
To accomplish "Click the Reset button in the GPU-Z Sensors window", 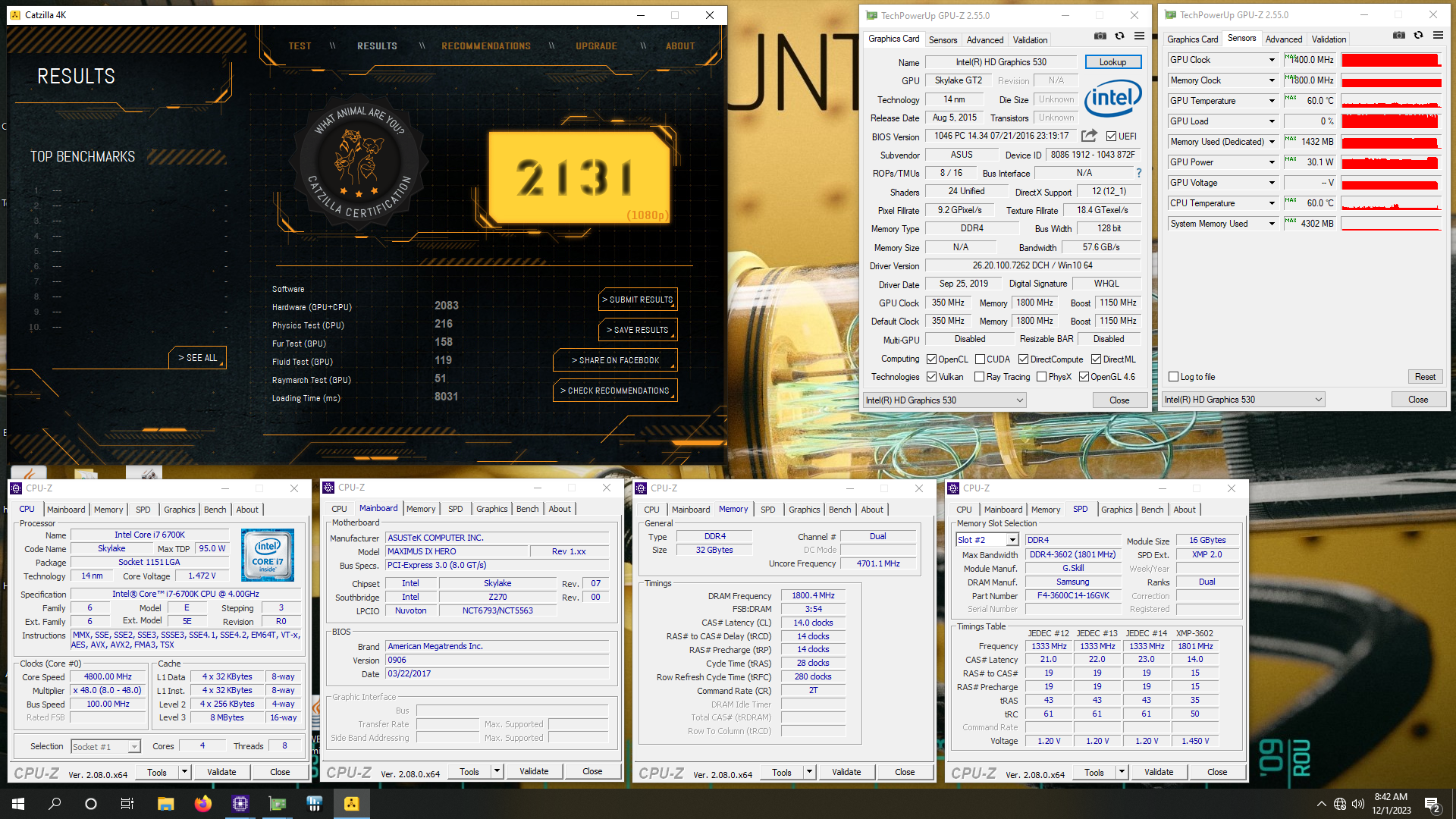I will pyautogui.click(x=1425, y=377).
